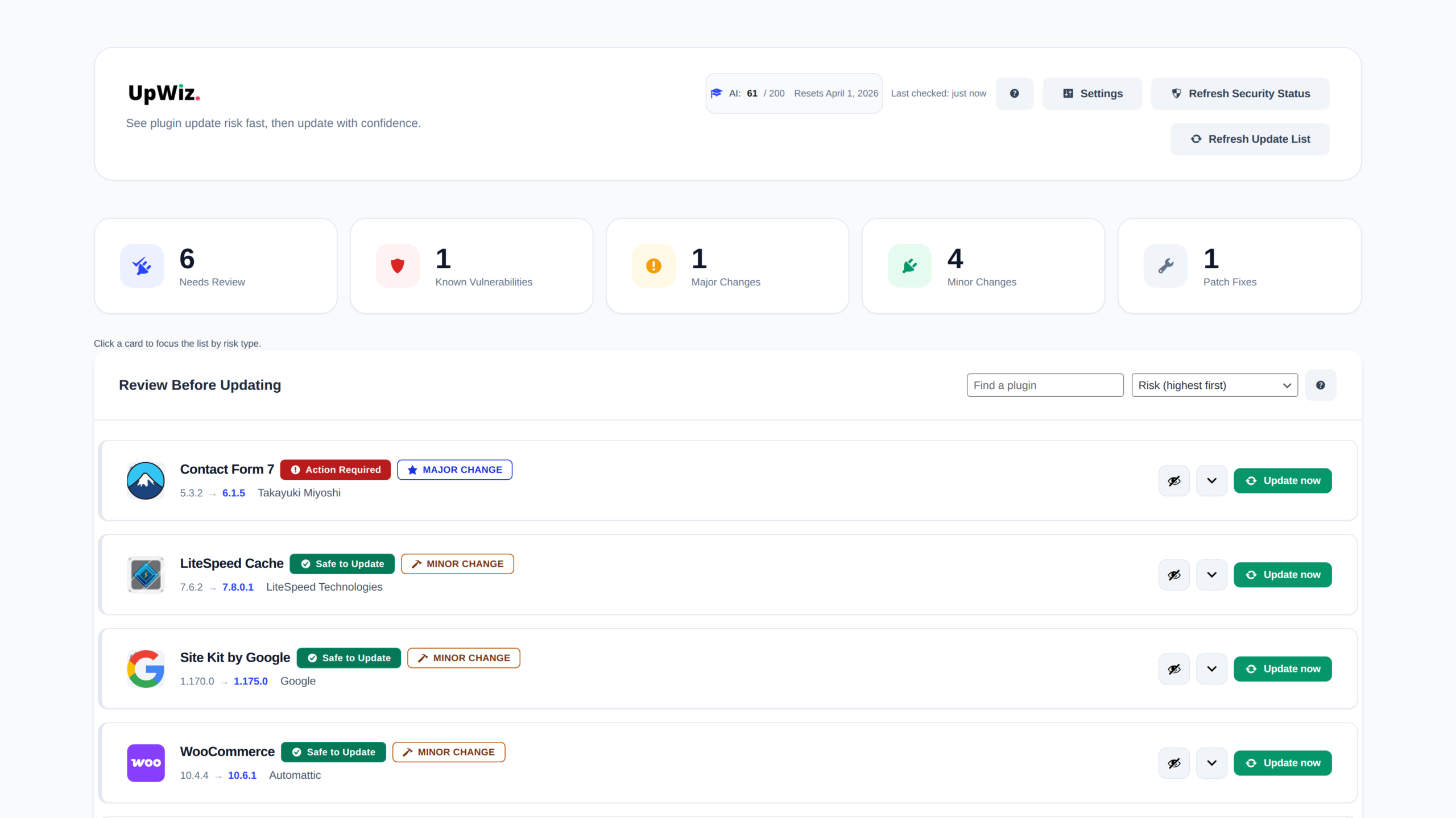The image size is (1456, 818).
Task: Update WooCommerce now
Action: [x=1283, y=763]
